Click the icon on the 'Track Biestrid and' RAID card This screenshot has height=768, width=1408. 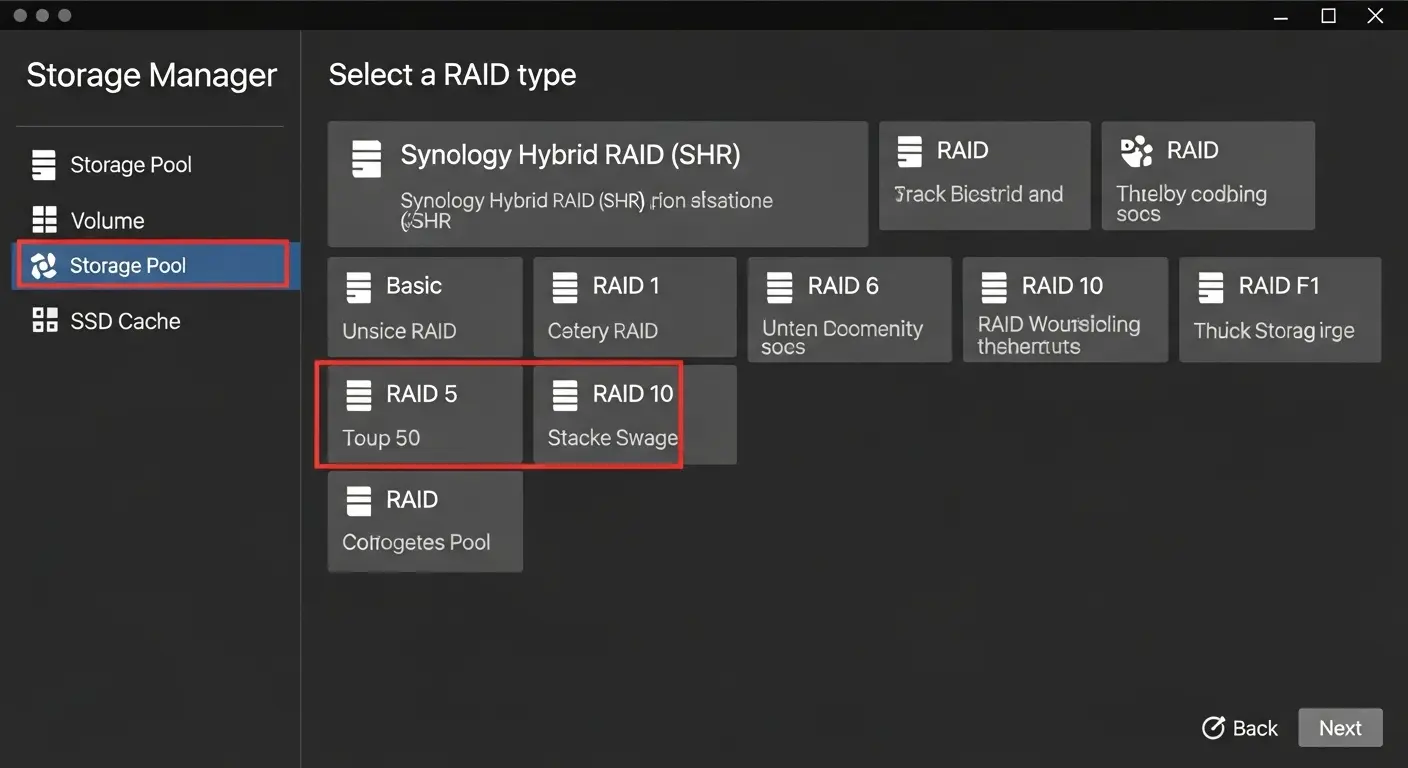coord(910,152)
